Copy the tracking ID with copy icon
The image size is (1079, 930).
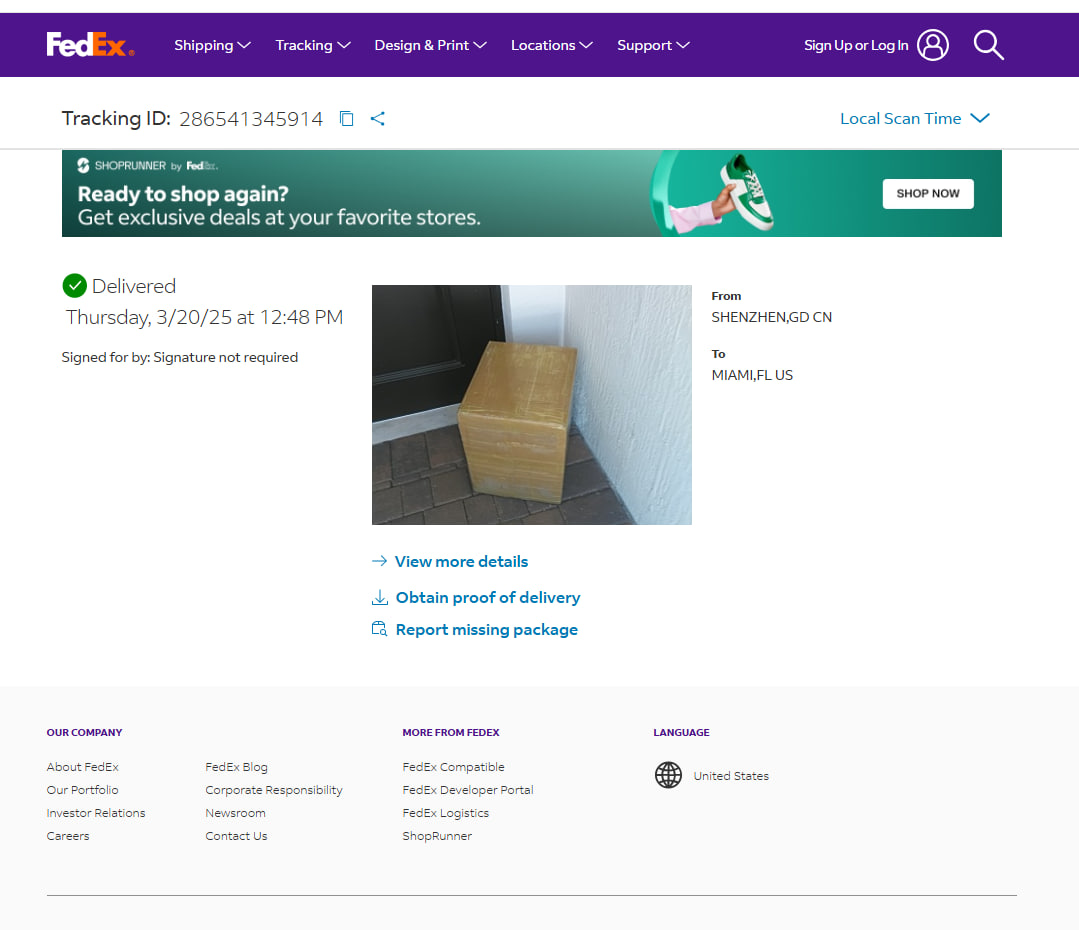click(347, 119)
